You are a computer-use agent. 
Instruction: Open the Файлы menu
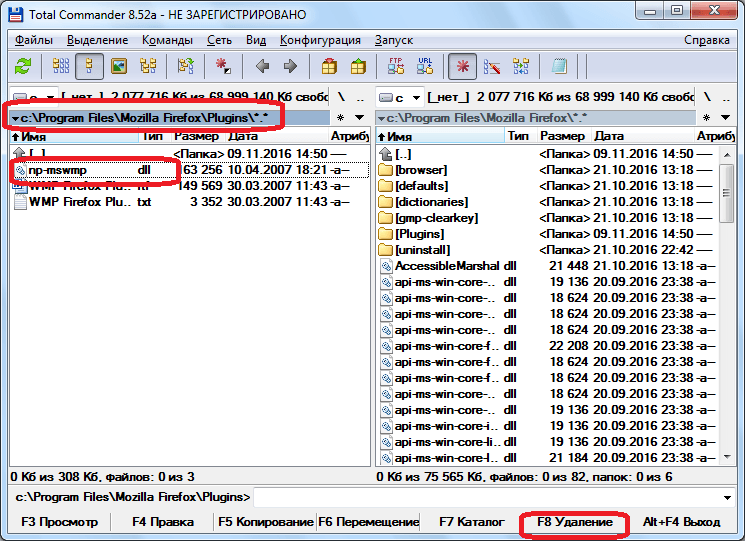tap(34, 40)
